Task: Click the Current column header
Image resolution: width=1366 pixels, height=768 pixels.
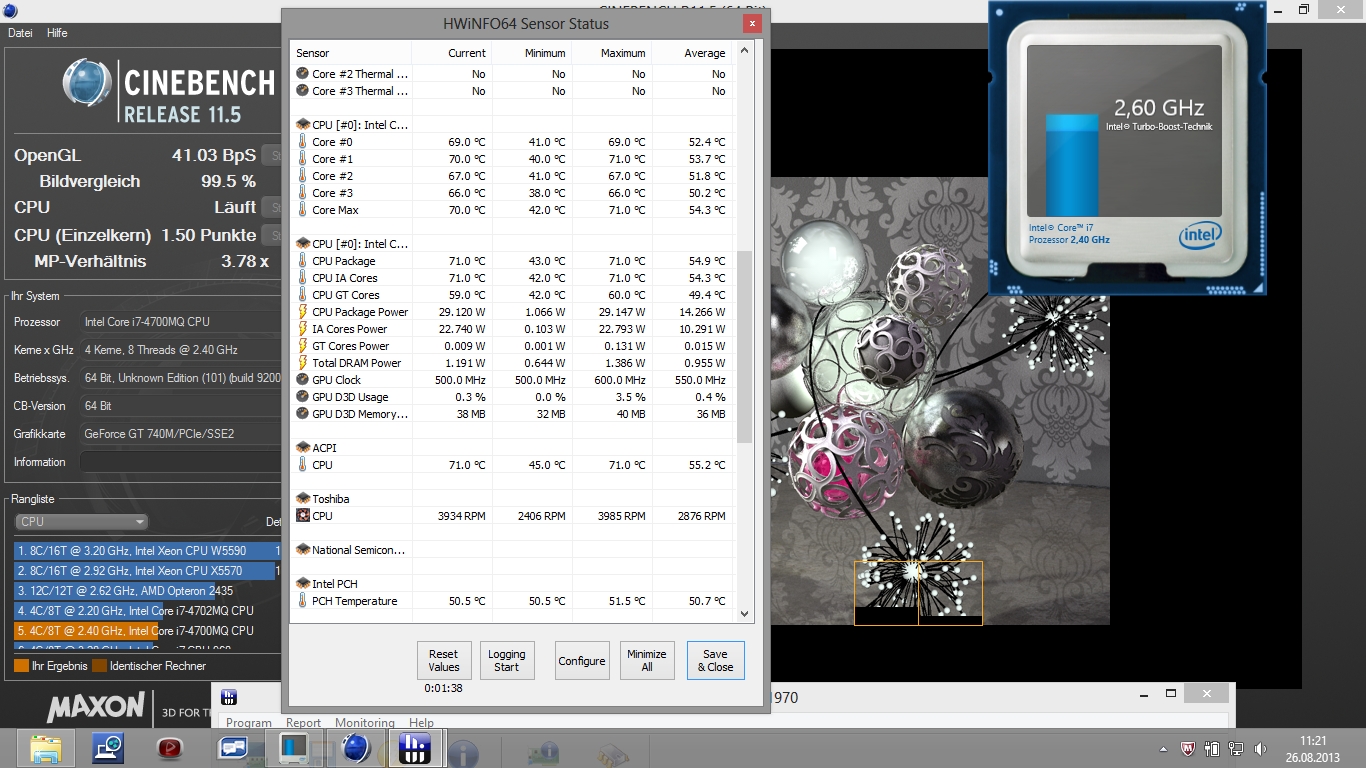Action: click(x=451, y=53)
